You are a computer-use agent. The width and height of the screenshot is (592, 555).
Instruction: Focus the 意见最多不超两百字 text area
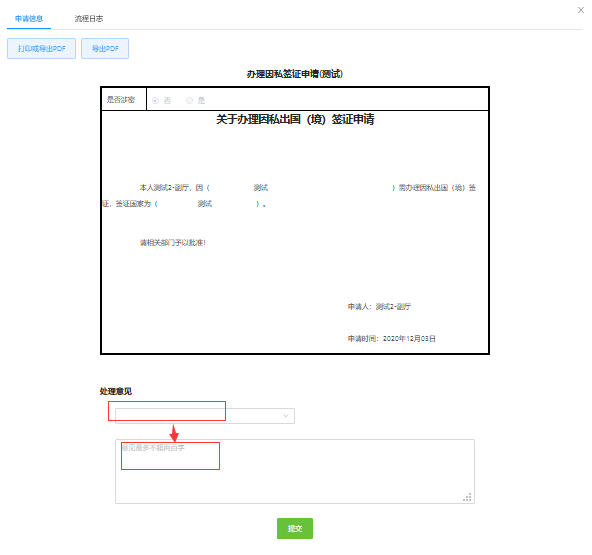pyautogui.click(x=295, y=471)
